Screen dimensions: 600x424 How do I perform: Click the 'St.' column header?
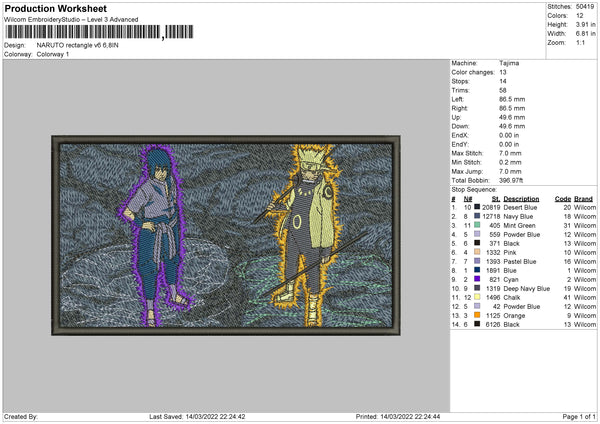click(x=496, y=199)
